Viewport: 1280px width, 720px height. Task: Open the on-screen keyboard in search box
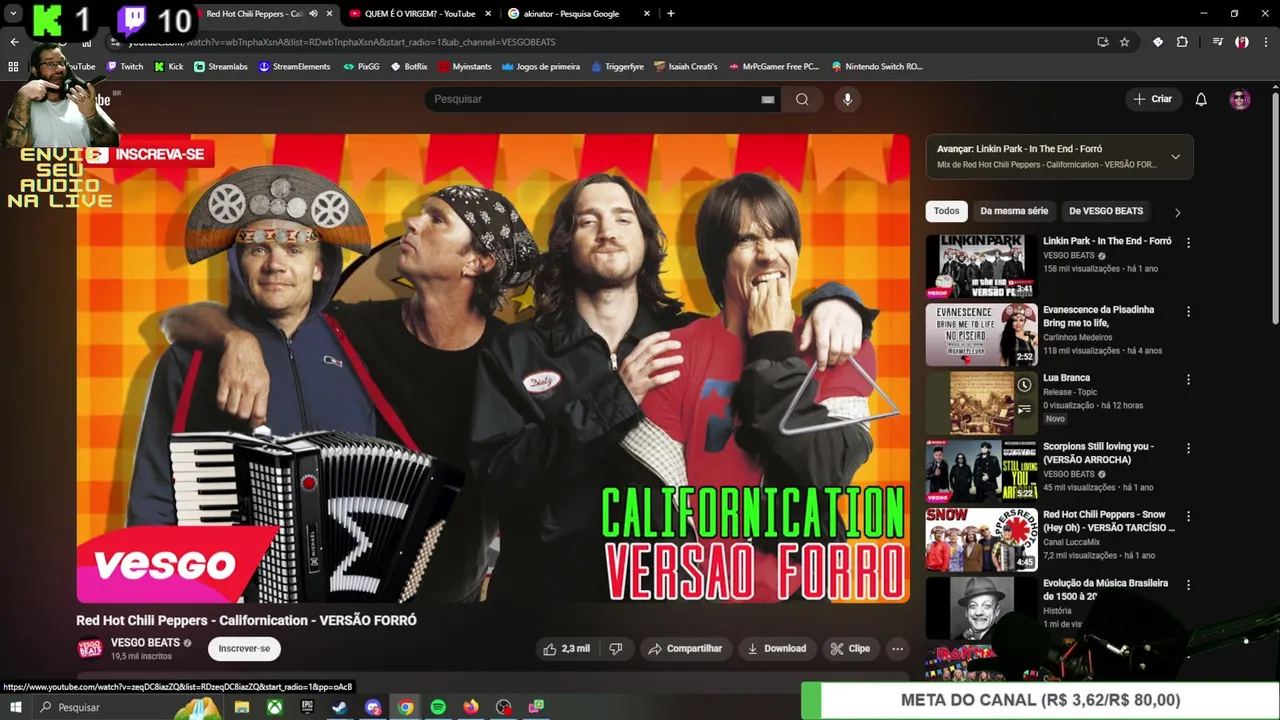(768, 99)
